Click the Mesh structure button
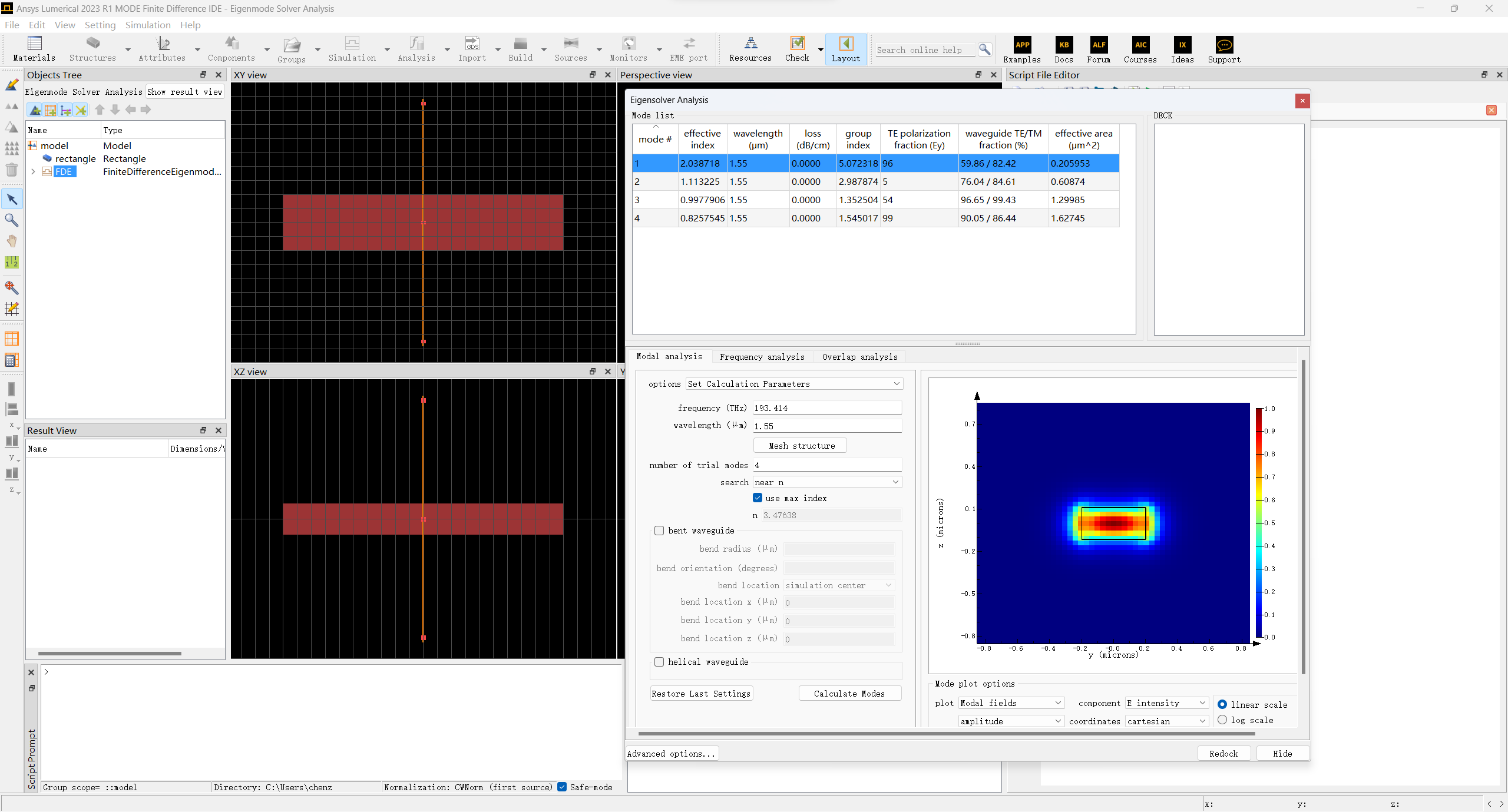The height and width of the screenshot is (812, 1508). (801, 446)
